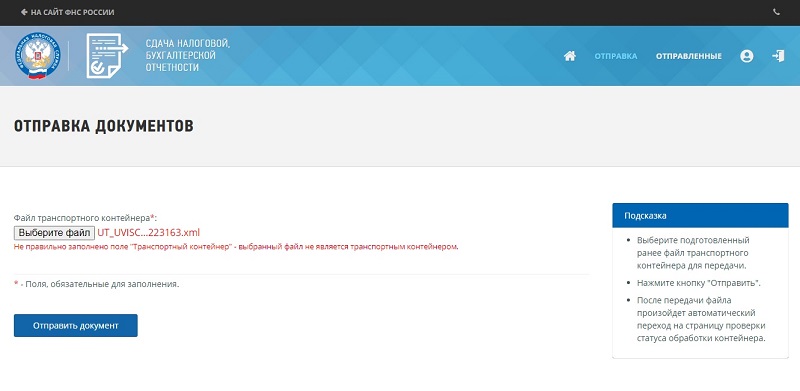800x391 pixels.
Task: Click hint about автоматический переход на страницу проверки
Action: pyautogui.click(x=702, y=319)
